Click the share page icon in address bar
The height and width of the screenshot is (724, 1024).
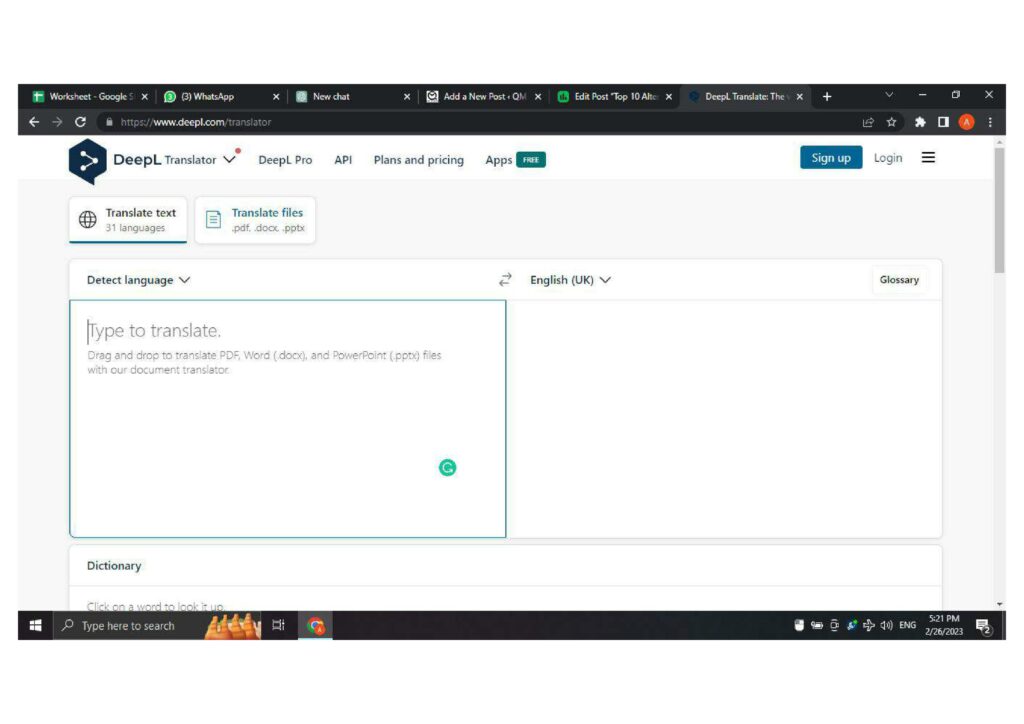867,122
